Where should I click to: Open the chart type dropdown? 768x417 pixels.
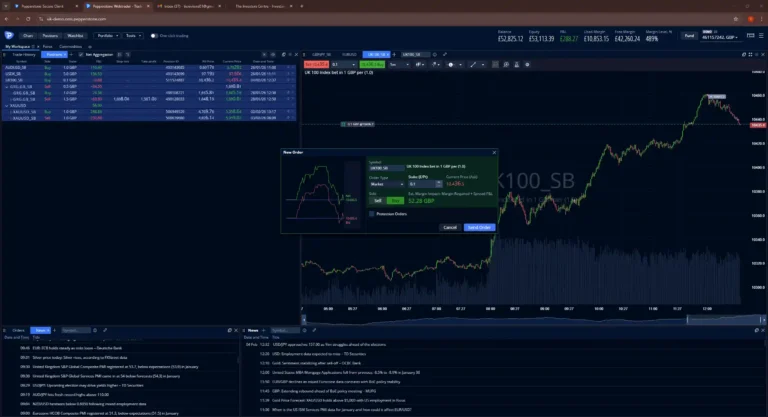coord(420,65)
